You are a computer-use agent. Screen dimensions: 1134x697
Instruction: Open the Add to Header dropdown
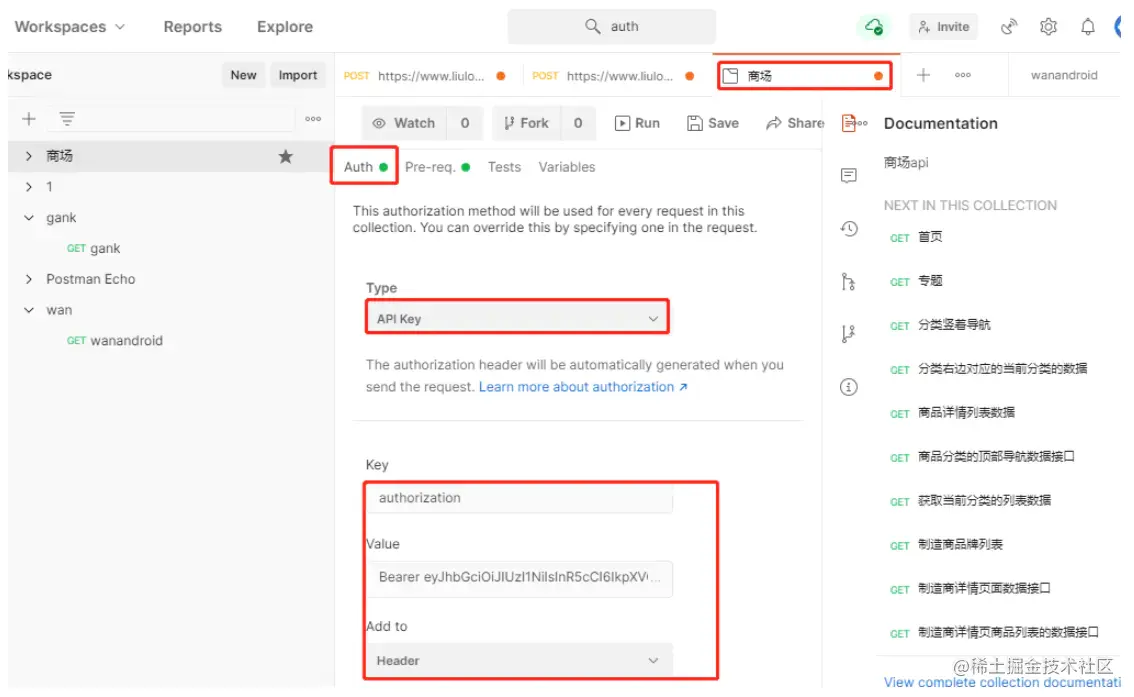click(519, 660)
